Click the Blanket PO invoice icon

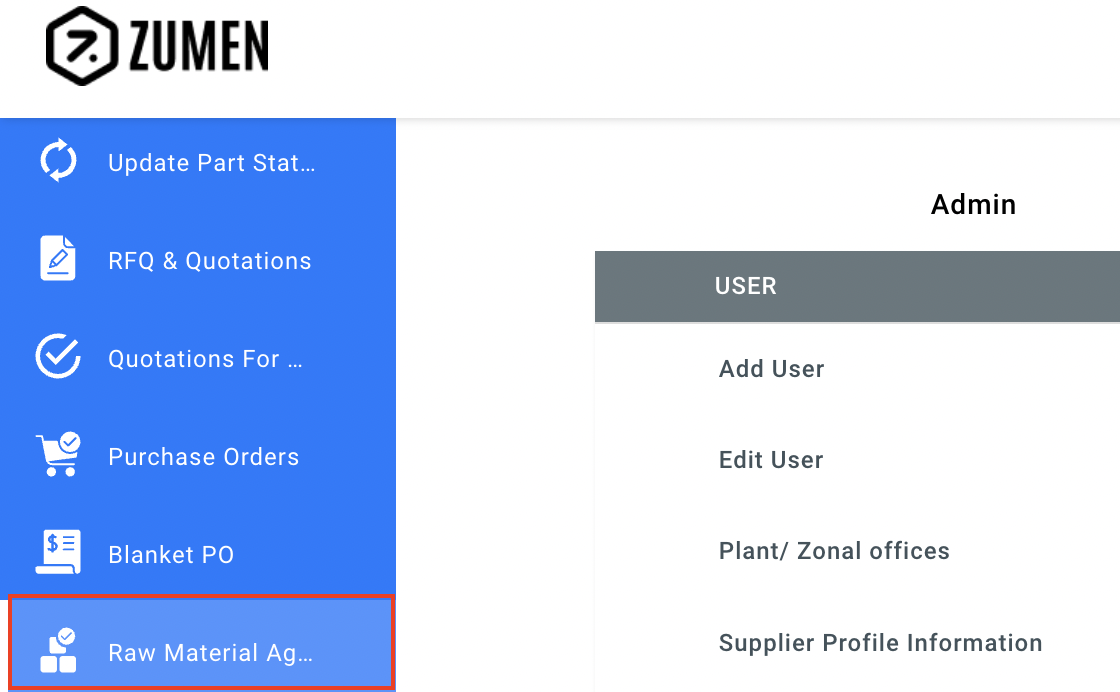coord(58,552)
